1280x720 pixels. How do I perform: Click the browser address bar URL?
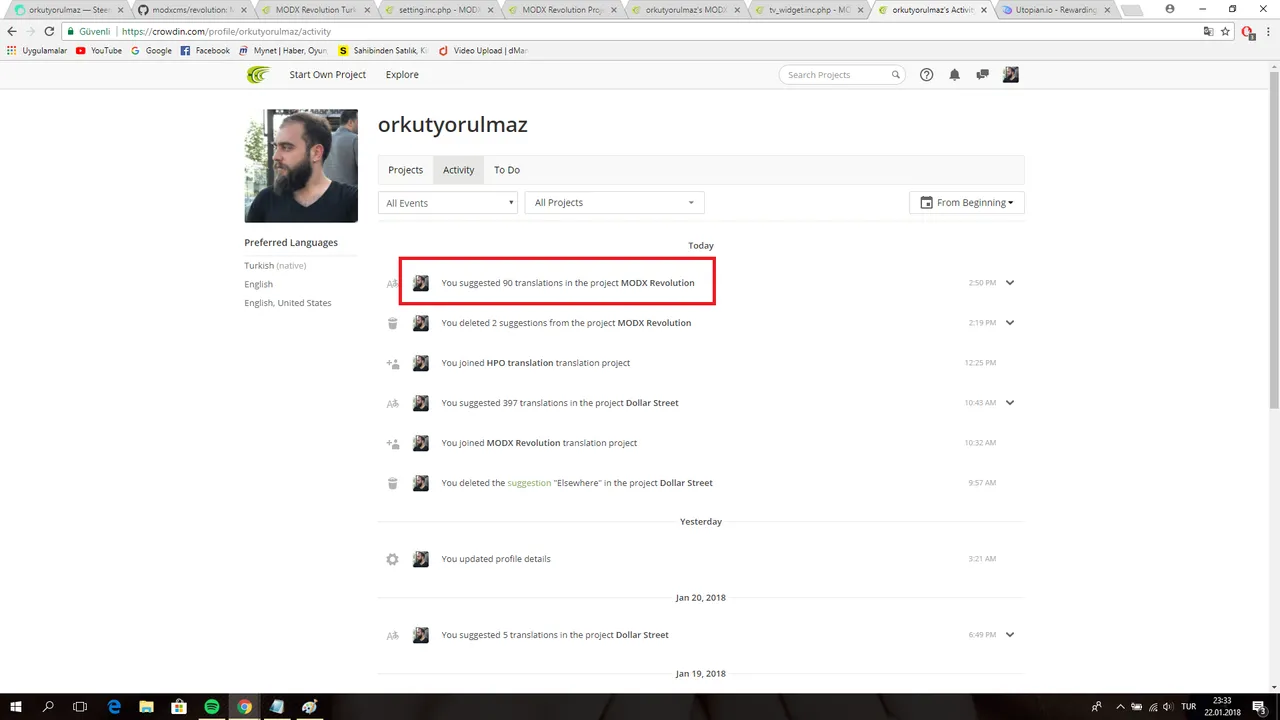[226, 31]
